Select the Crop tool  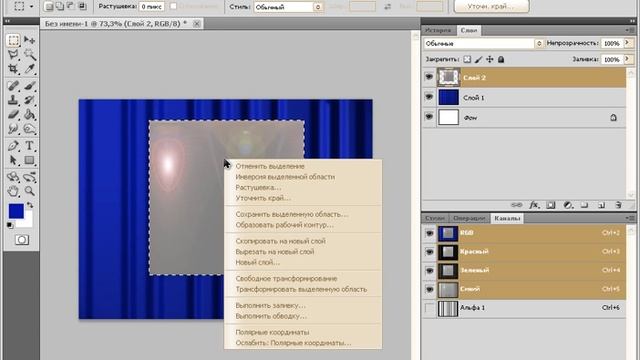13,69
